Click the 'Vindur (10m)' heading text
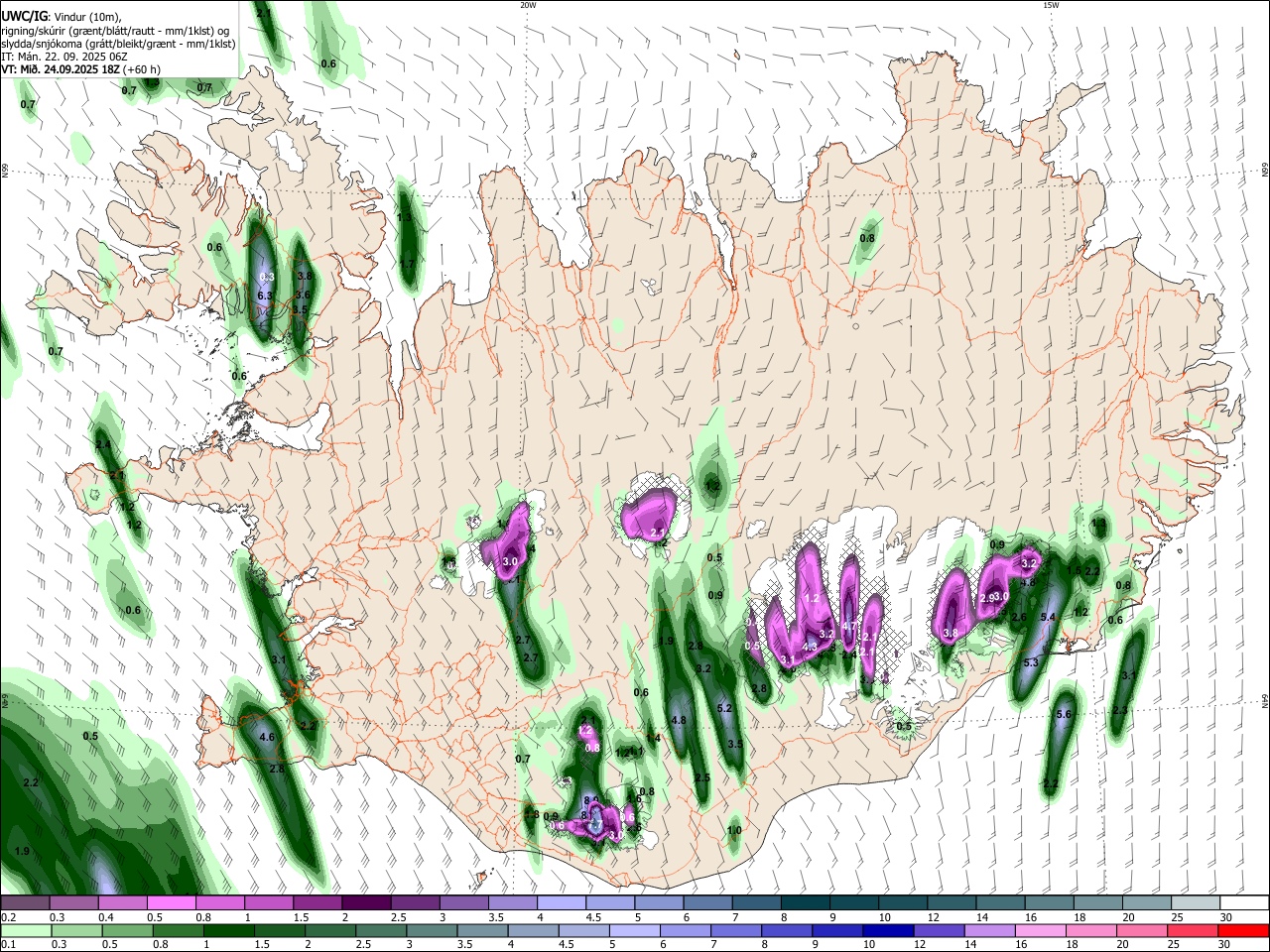Image resolution: width=1270 pixels, height=952 pixels. [x=86, y=16]
